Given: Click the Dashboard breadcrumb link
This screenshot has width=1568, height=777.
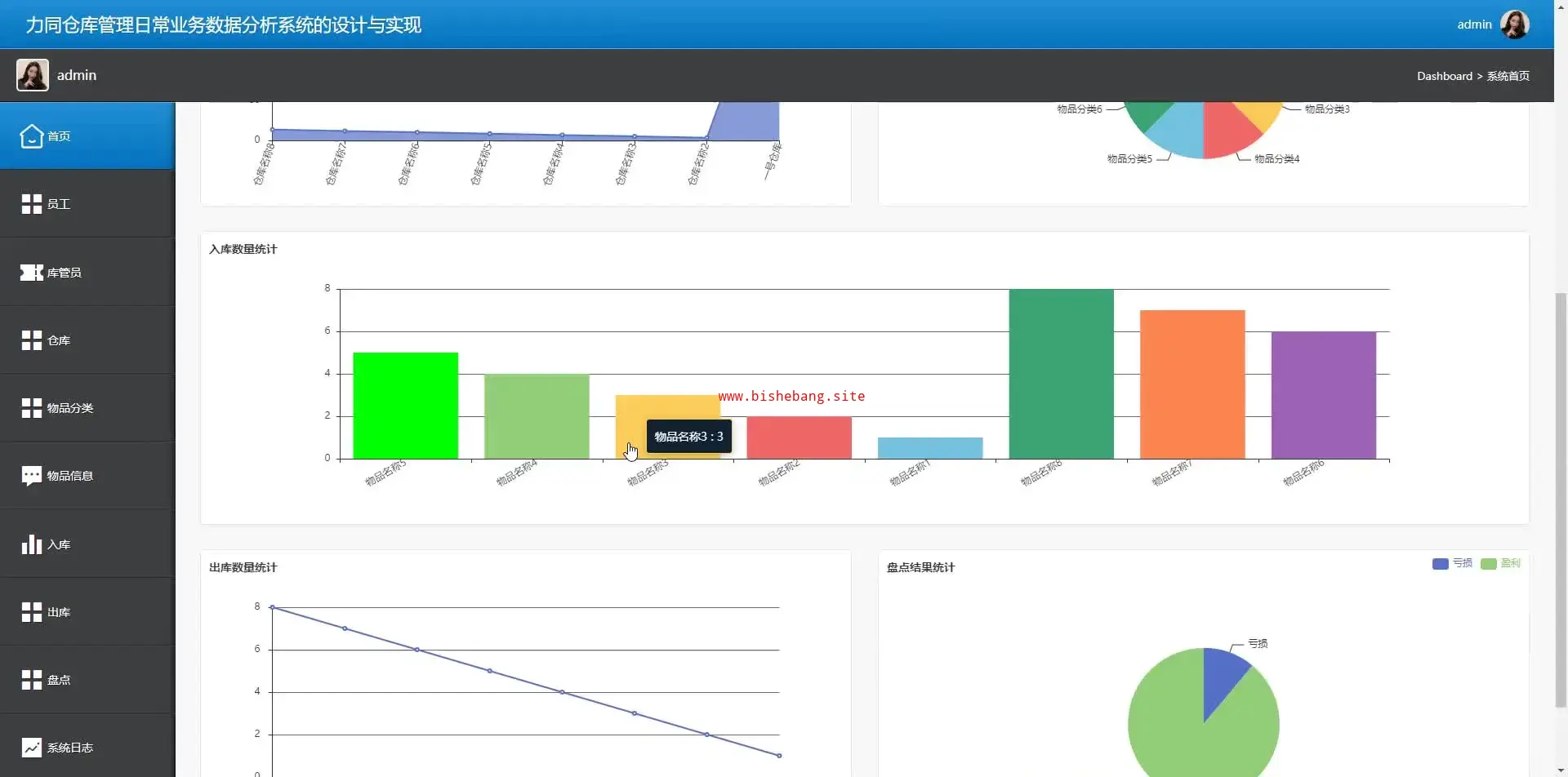Looking at the screenshot, I should coord(1444,76).
